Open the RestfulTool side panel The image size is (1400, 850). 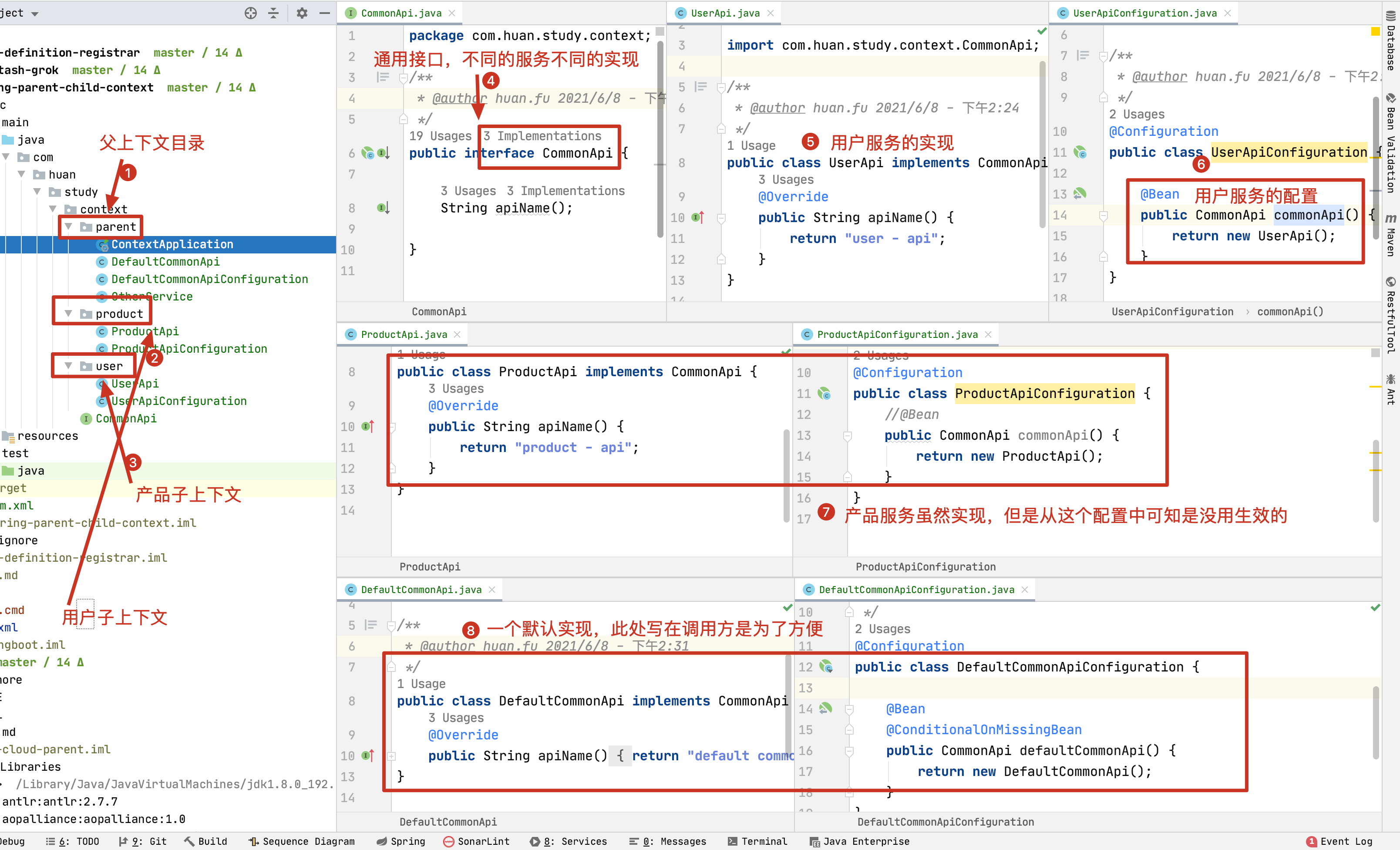coord(1390,315)
